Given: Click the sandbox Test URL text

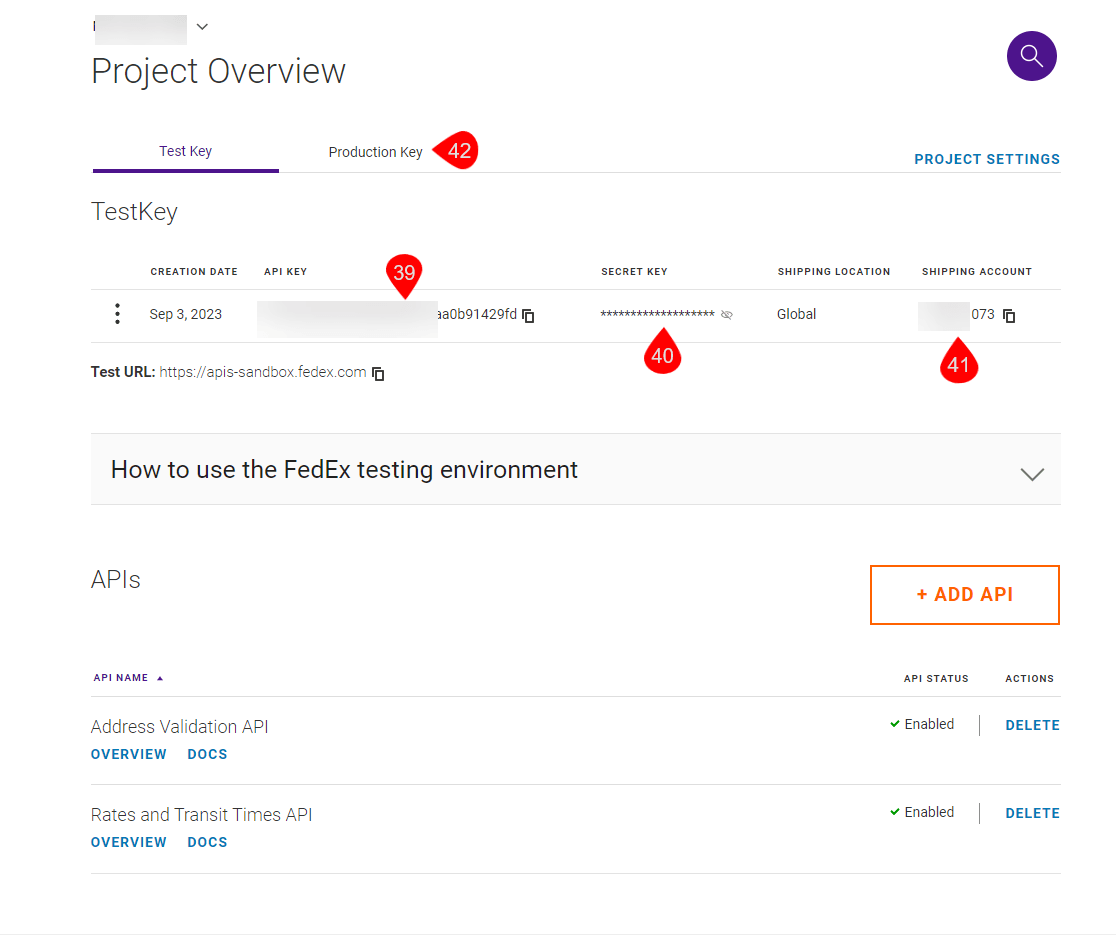Looking at the screenshot, I should pos(262,372).
